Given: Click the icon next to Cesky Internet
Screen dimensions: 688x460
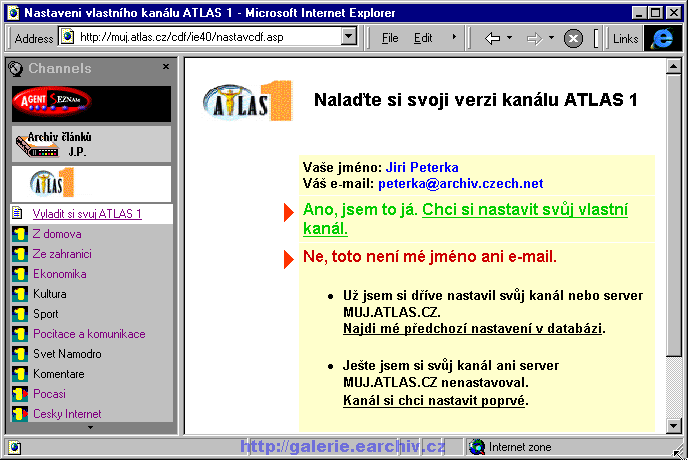Looking at the screenshot, I should pos(20,414).
